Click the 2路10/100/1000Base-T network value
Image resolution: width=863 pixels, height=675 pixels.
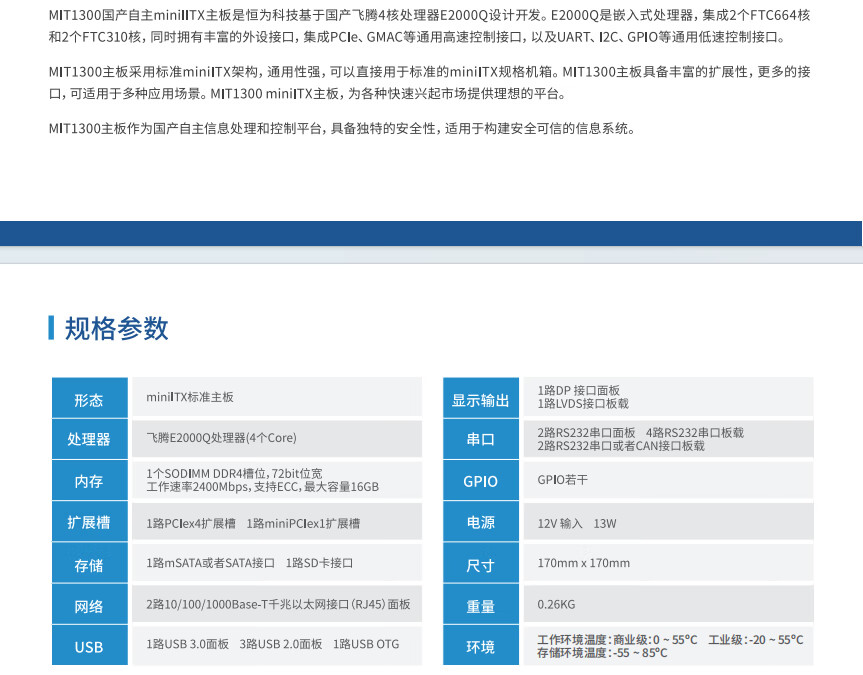tap(278, 605)
